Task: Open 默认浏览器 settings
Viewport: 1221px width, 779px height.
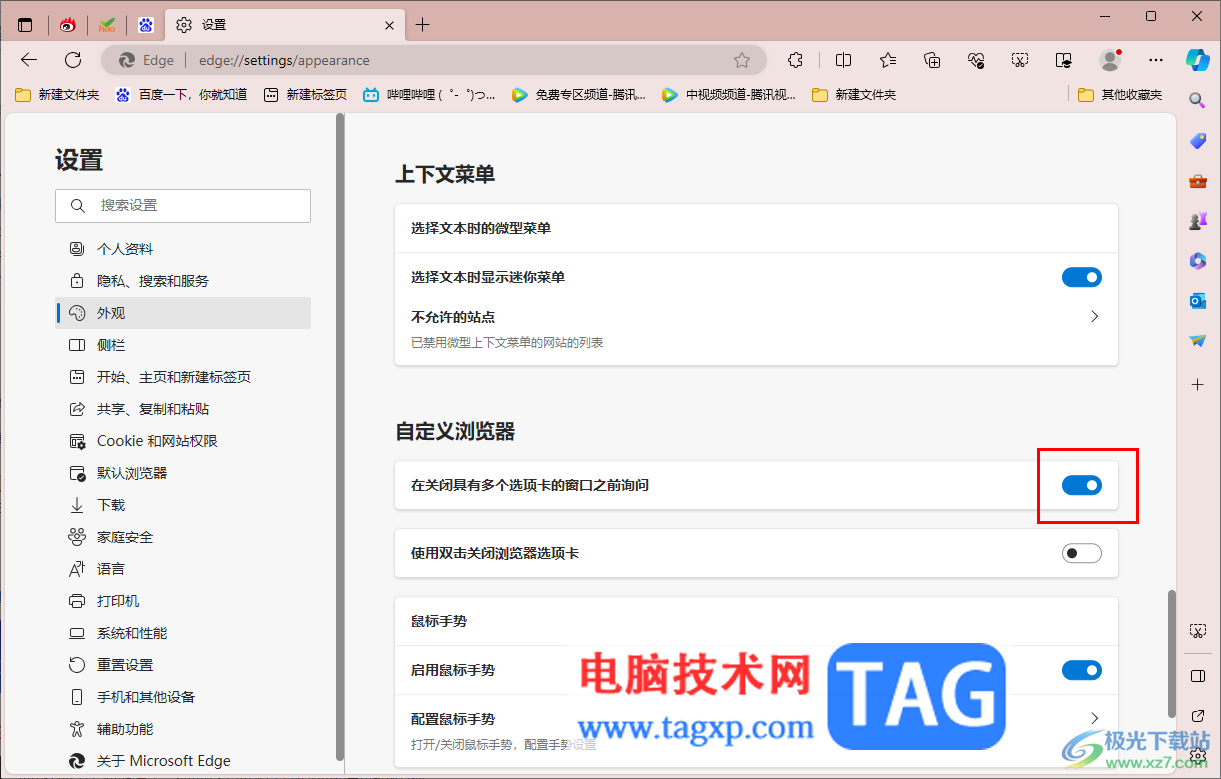Action: click(x=183, y=473)
